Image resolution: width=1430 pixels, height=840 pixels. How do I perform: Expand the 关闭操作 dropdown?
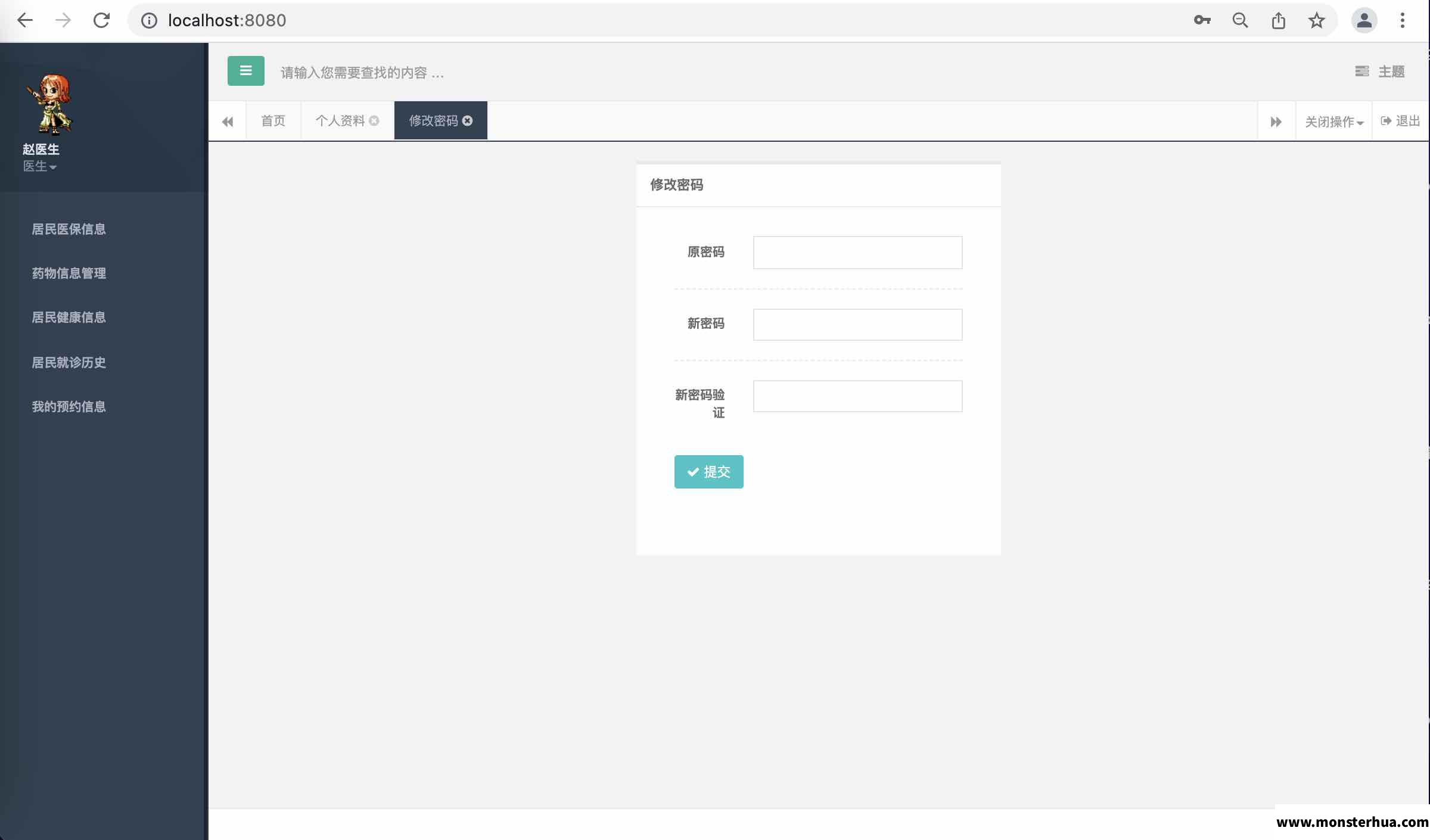pos(1334,122)
